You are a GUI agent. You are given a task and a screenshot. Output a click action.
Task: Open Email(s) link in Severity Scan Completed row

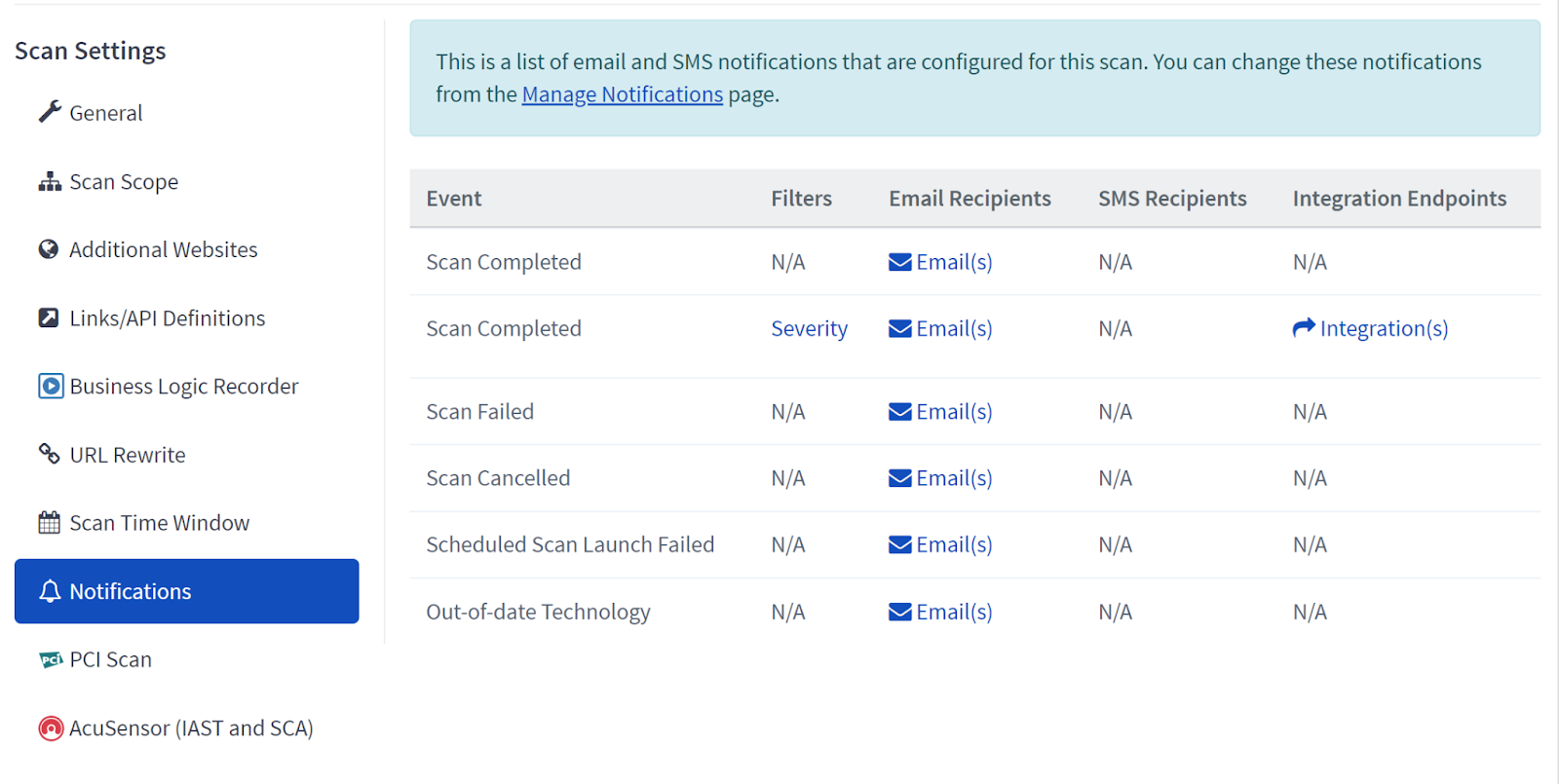pyautogui.click(x=954, y=329)
